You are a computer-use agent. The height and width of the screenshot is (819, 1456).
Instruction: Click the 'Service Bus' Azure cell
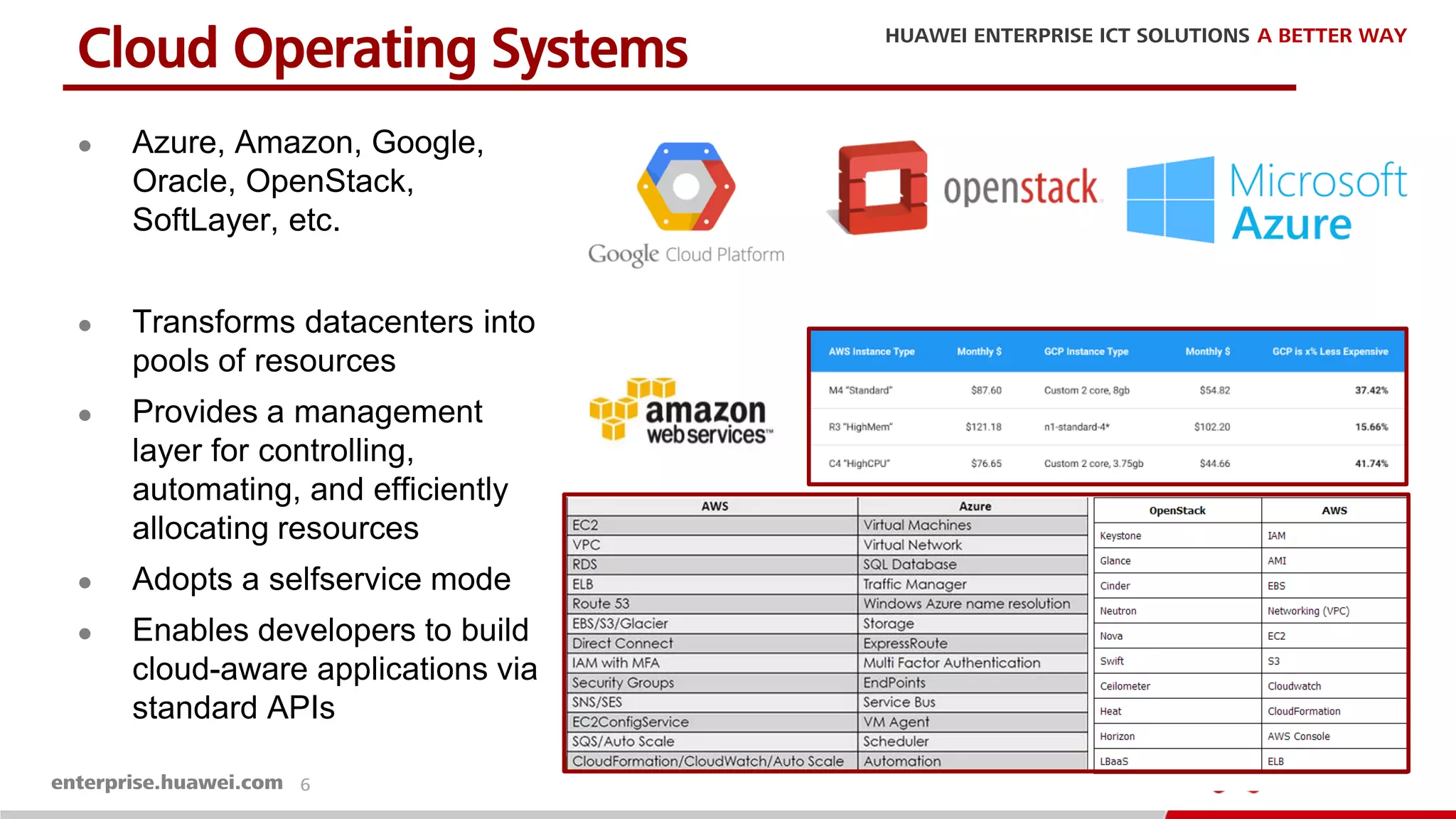click(973, 702)
